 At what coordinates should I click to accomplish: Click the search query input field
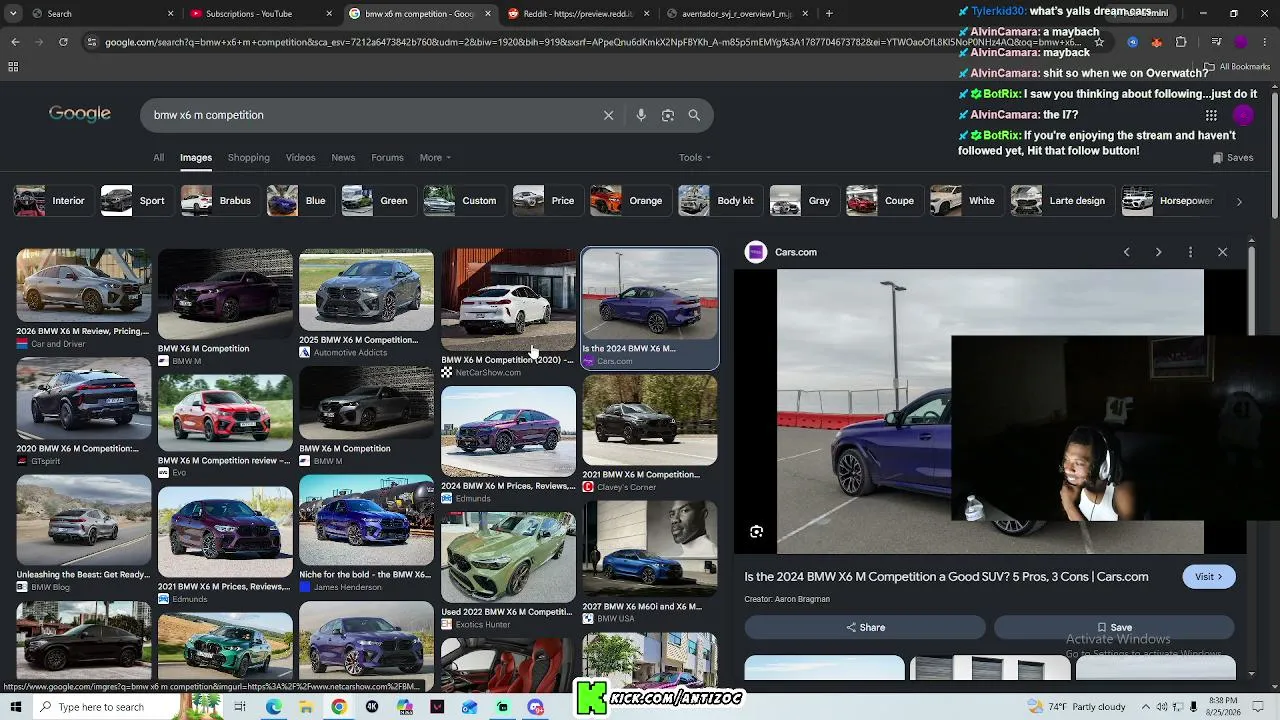tap(370, 115)
